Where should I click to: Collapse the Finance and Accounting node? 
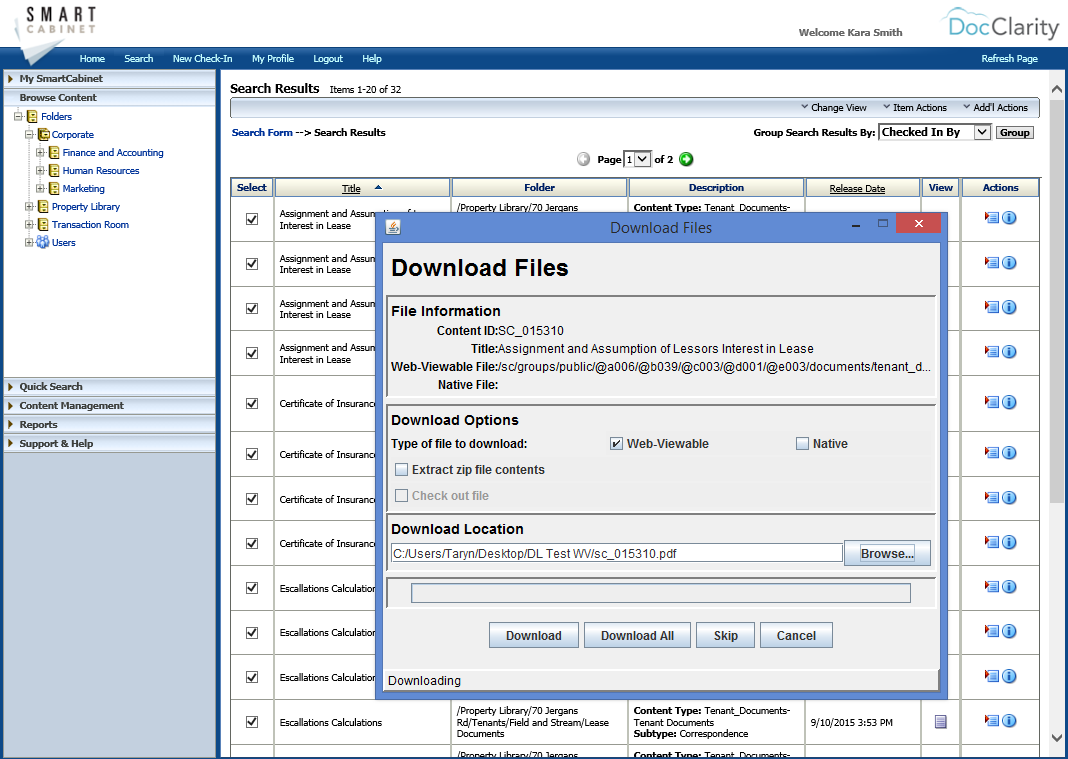pyautogui.click(x=38, y=152)
